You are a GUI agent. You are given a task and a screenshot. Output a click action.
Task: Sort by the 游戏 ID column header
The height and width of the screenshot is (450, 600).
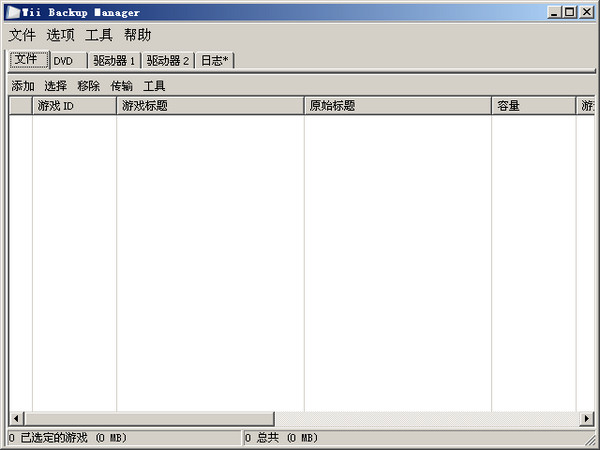pyautogui.click(x=74, y=105)
